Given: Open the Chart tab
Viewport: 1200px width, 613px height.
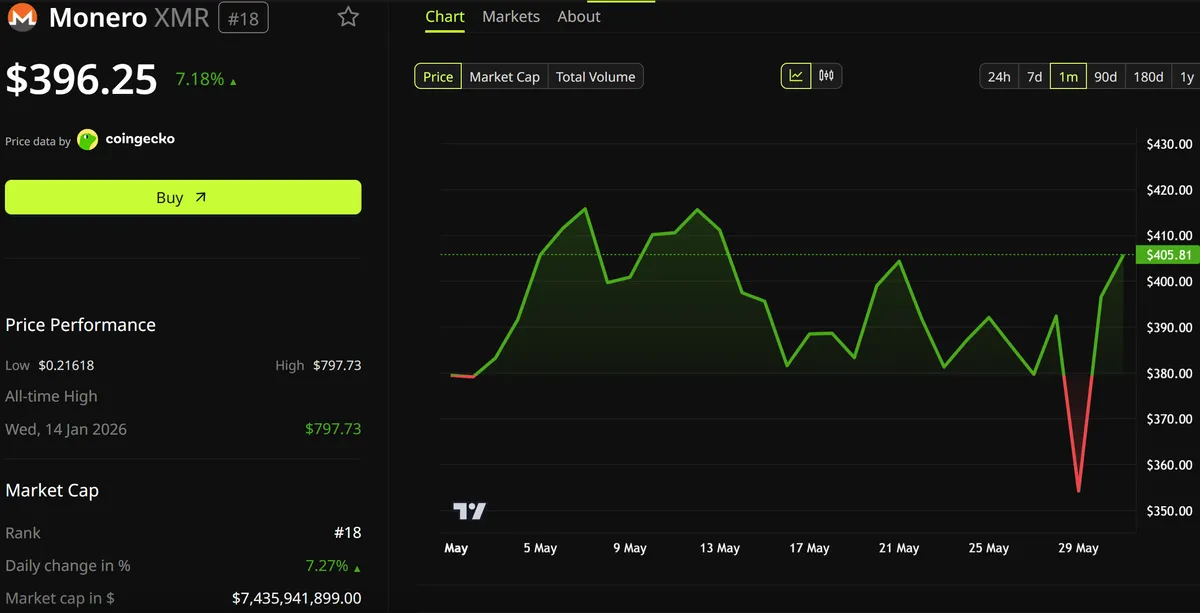Looking at the screenshot, I should click(x=445, y=17).
